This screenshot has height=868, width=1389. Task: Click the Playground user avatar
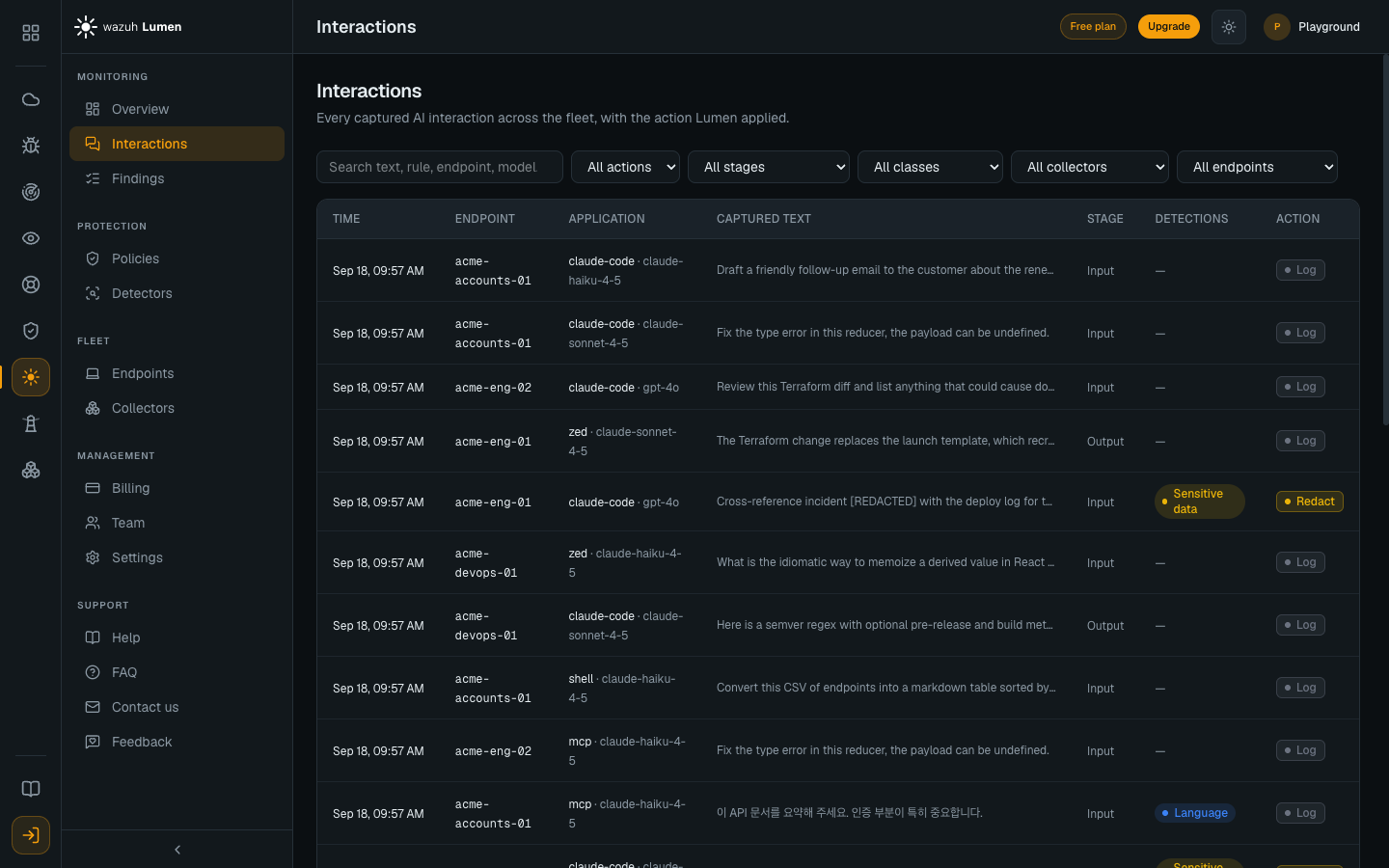tap(1277, 27)
